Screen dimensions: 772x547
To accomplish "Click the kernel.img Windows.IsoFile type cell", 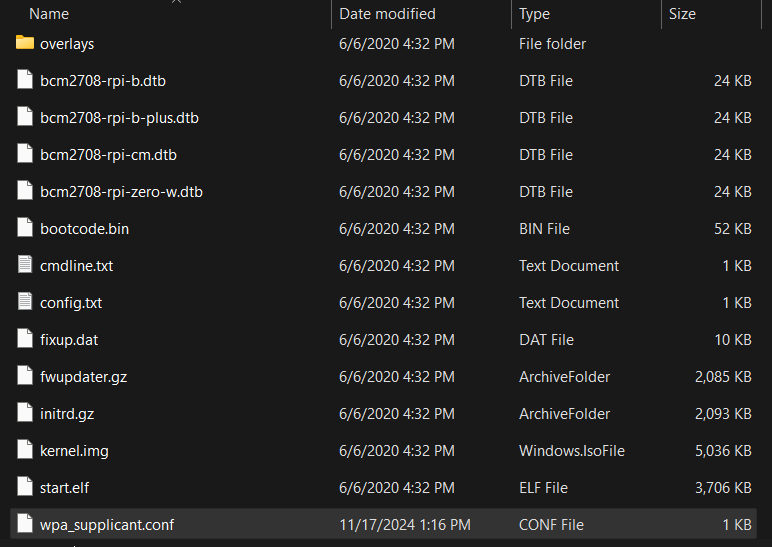I will click(571, 450).
